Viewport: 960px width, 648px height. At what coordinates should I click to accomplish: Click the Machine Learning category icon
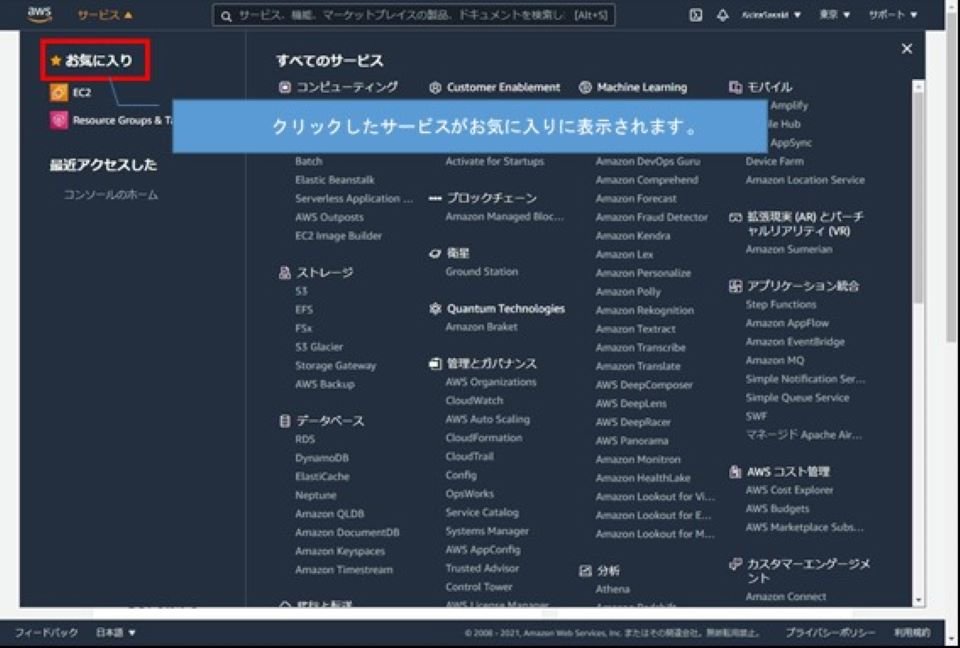click(x=585, y=88)
